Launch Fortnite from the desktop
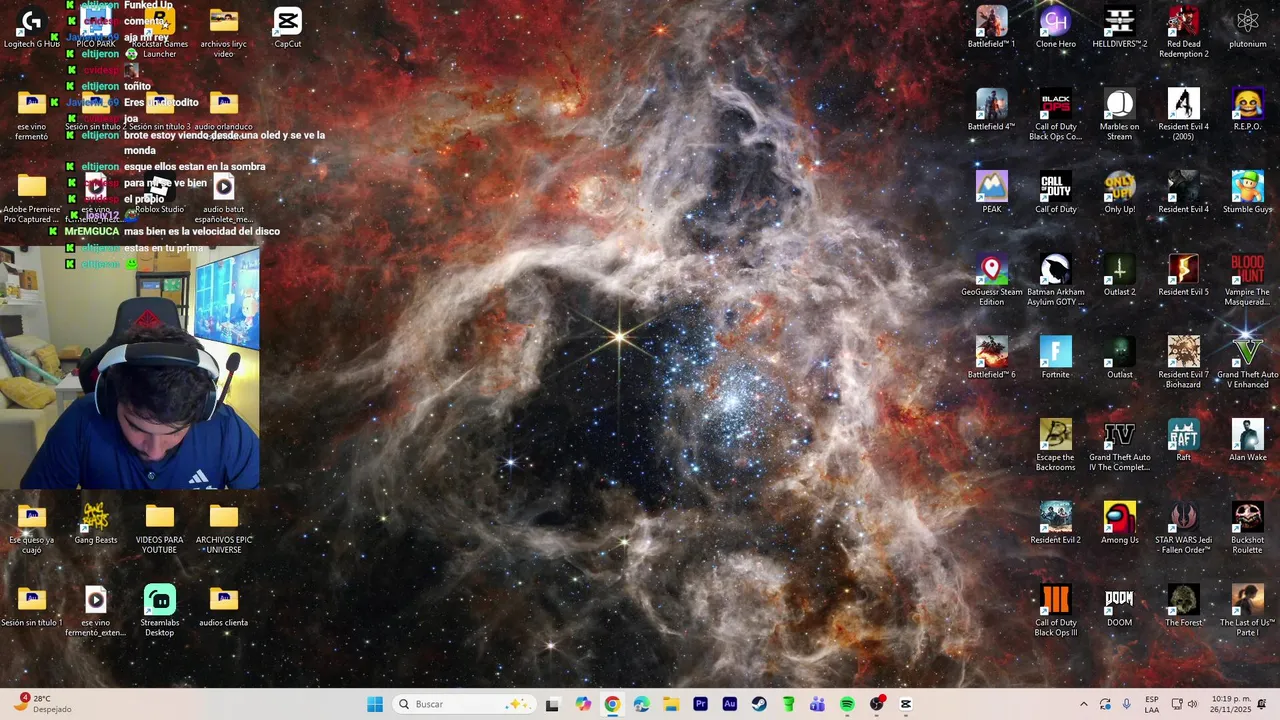Image resolution: width=1280 pixels, height=720 pixels. (x=1056, y=358)
